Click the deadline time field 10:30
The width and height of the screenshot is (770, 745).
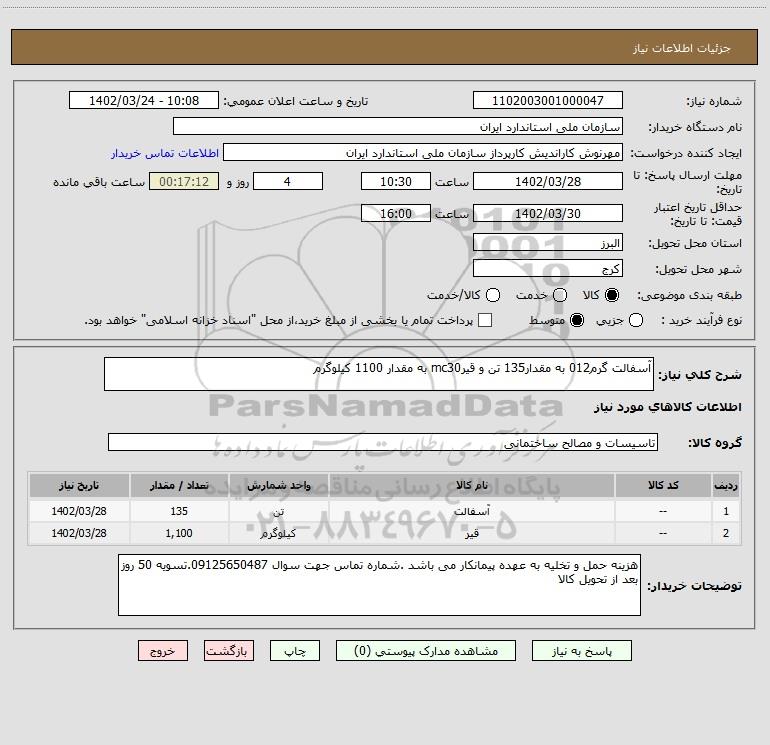(396, 181)
